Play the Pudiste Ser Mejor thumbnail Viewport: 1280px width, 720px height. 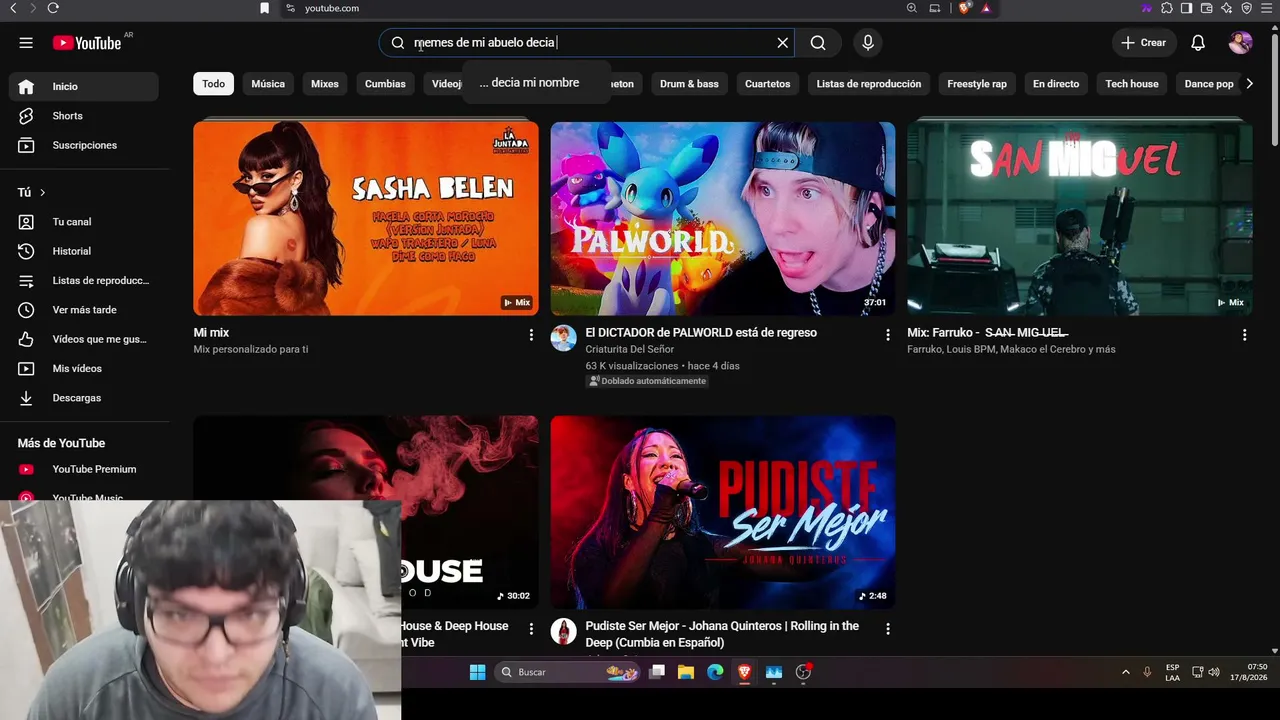723,512
